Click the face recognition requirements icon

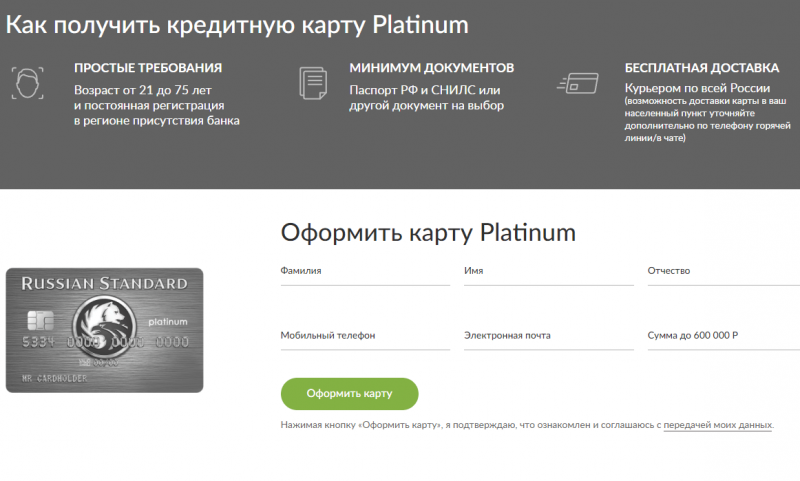pos(28,83)
